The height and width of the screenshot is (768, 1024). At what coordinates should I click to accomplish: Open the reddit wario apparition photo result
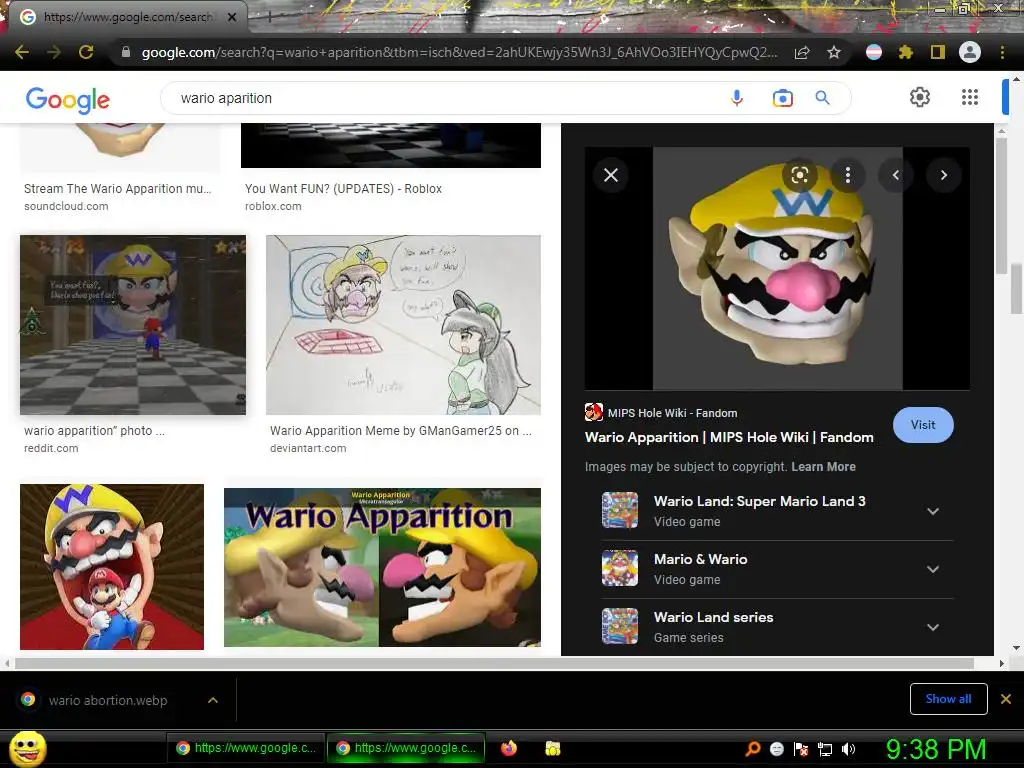[x=133, y=325]
